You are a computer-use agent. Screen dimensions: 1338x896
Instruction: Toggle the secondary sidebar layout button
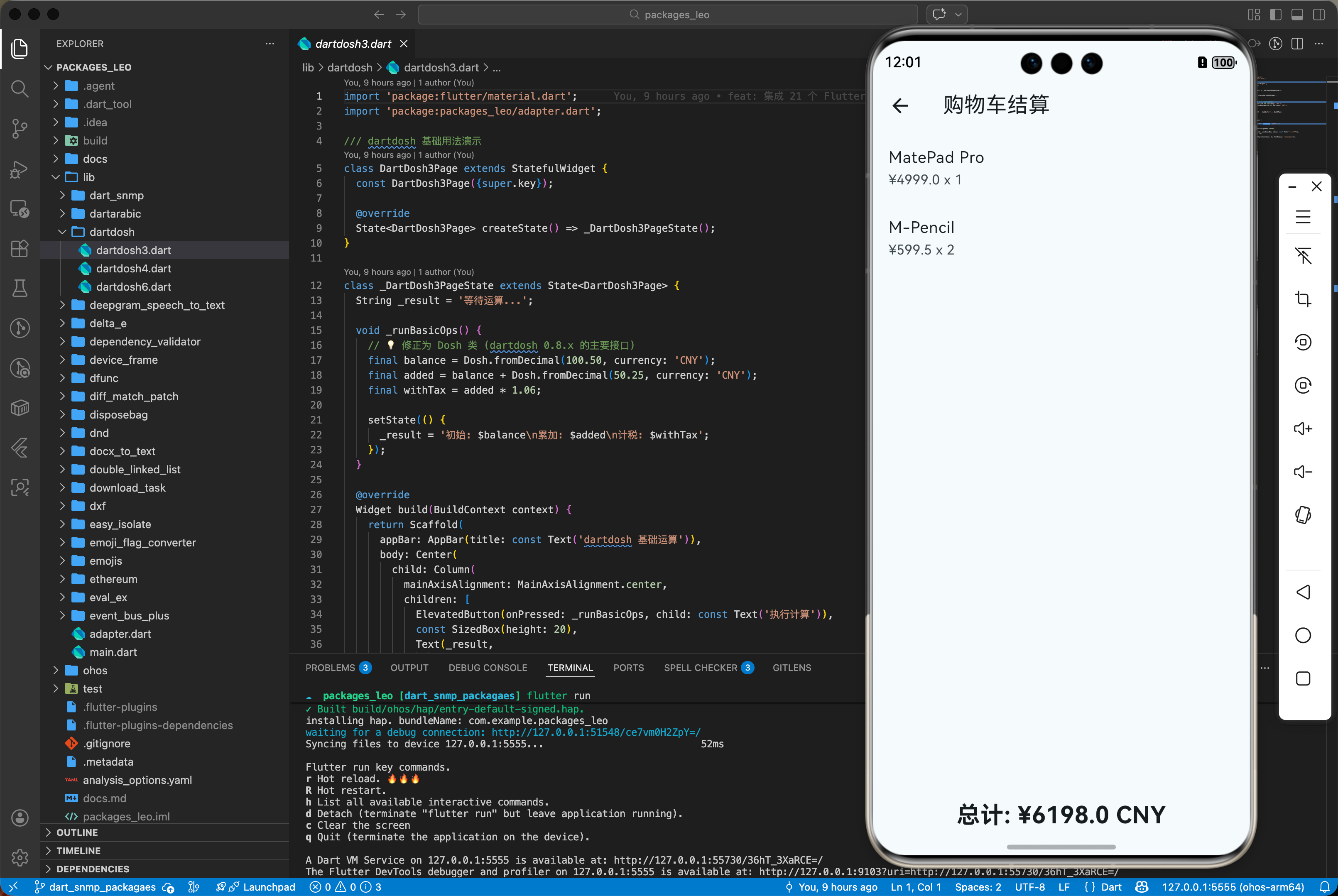(1318, 14)
